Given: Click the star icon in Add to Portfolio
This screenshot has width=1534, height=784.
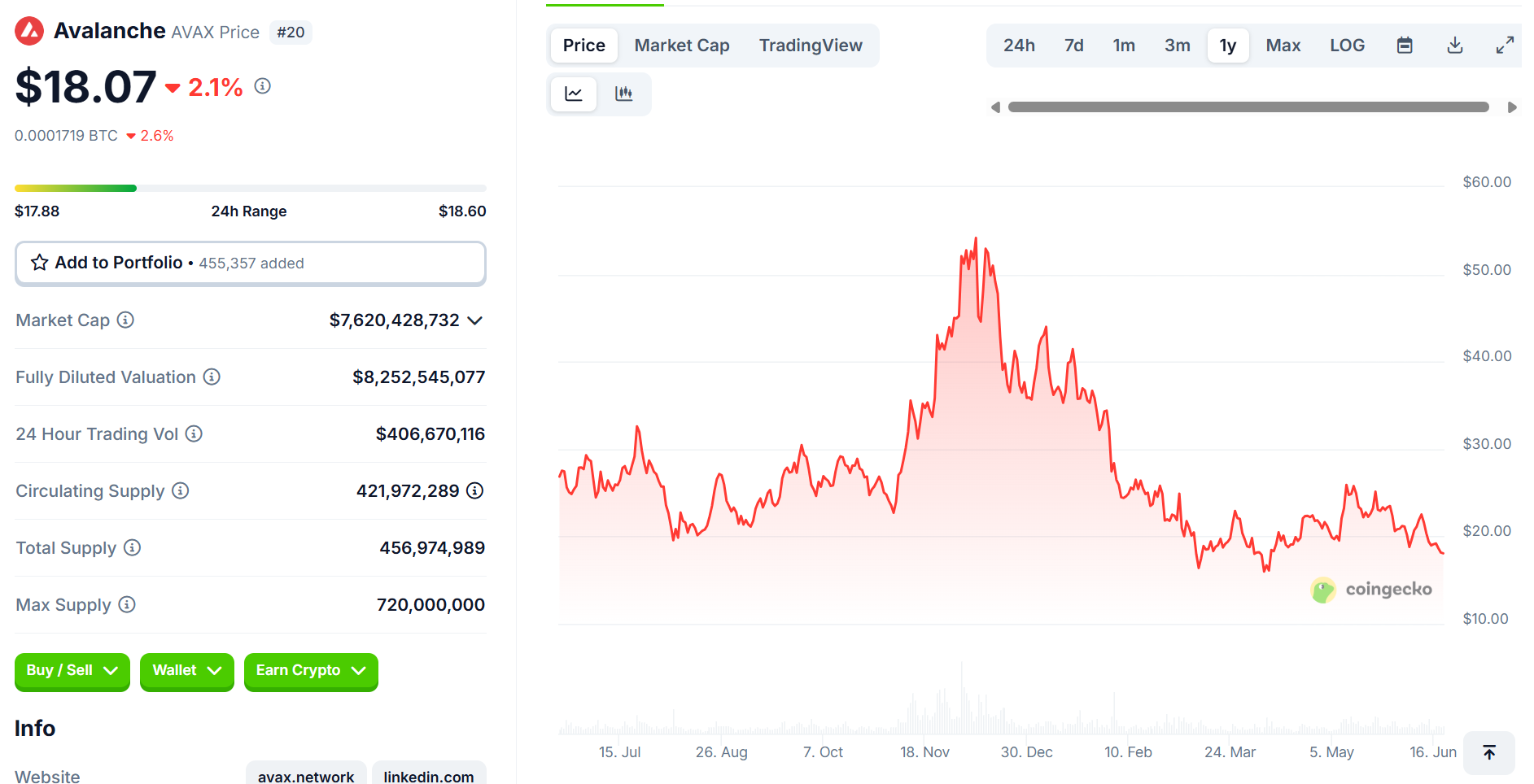Looking at the screenshot, I should pos(39,263).
